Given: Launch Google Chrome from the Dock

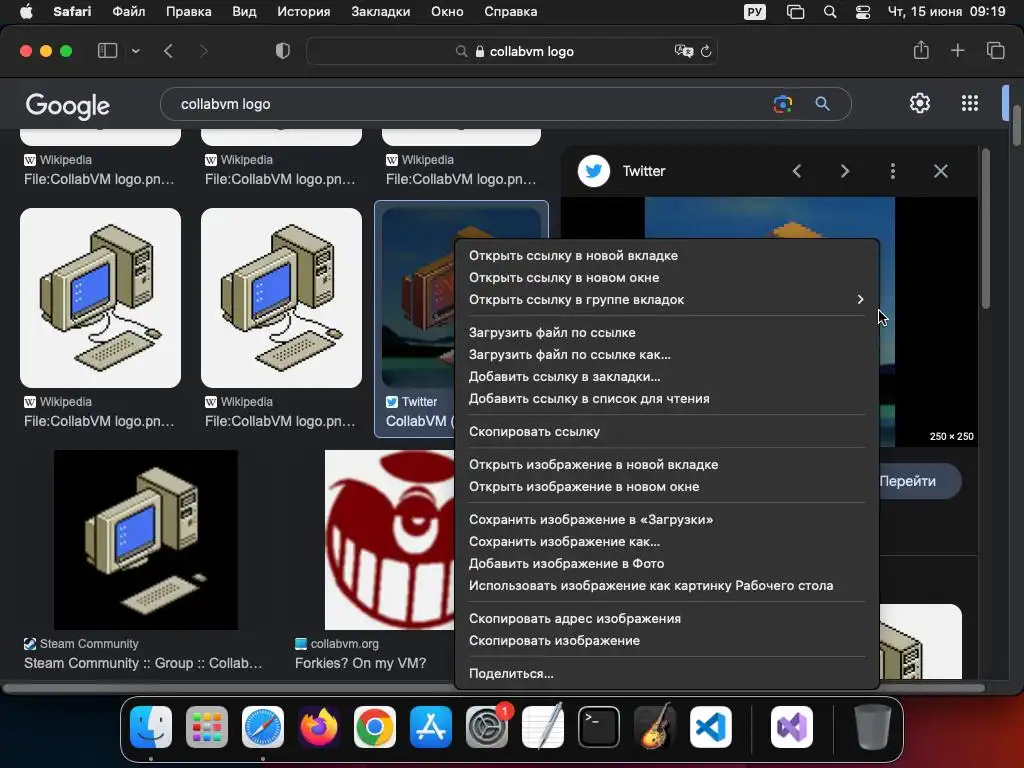Looking at the screenshot, I should coord(375,727).
